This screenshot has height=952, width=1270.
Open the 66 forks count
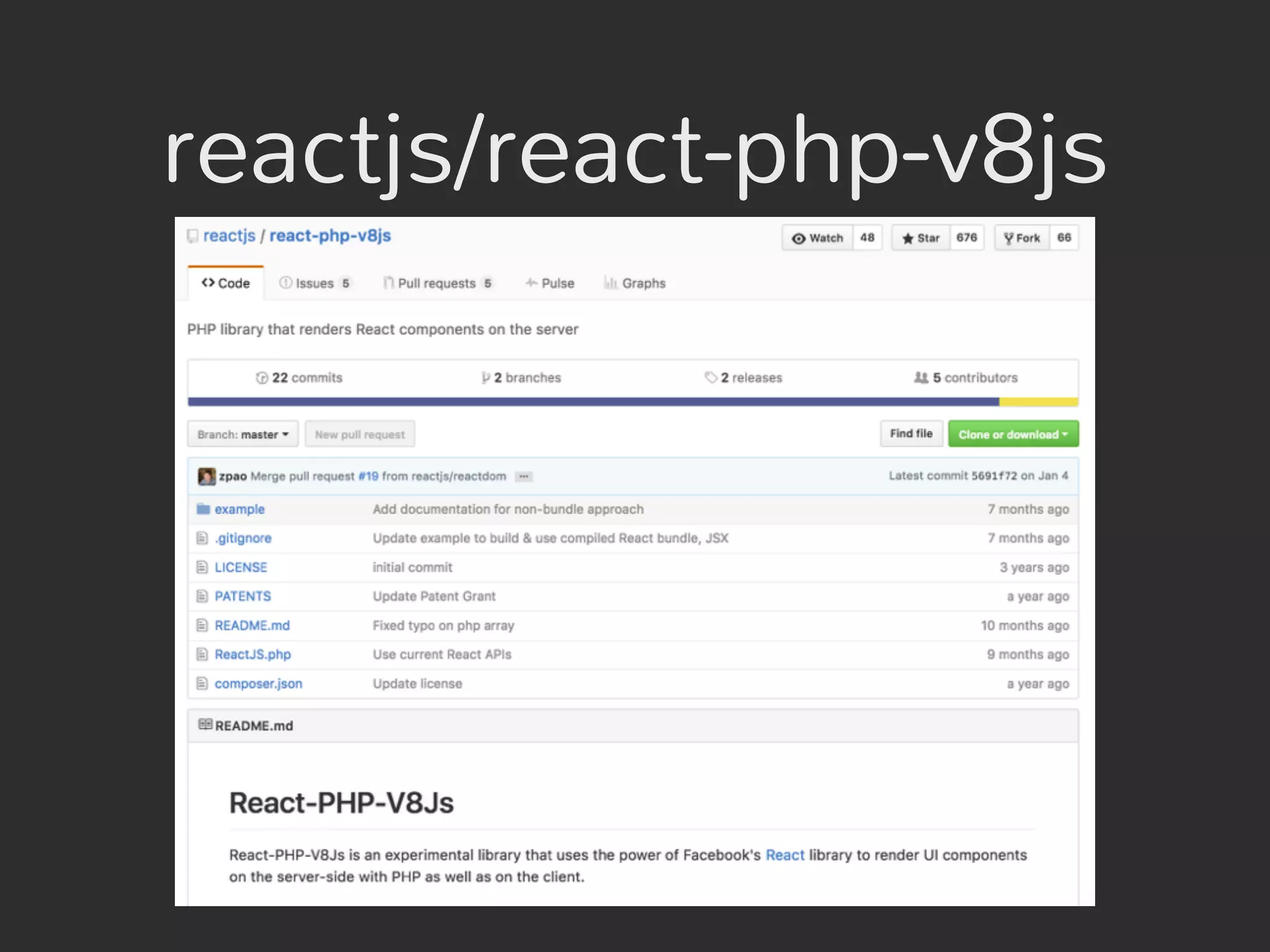1064,238
